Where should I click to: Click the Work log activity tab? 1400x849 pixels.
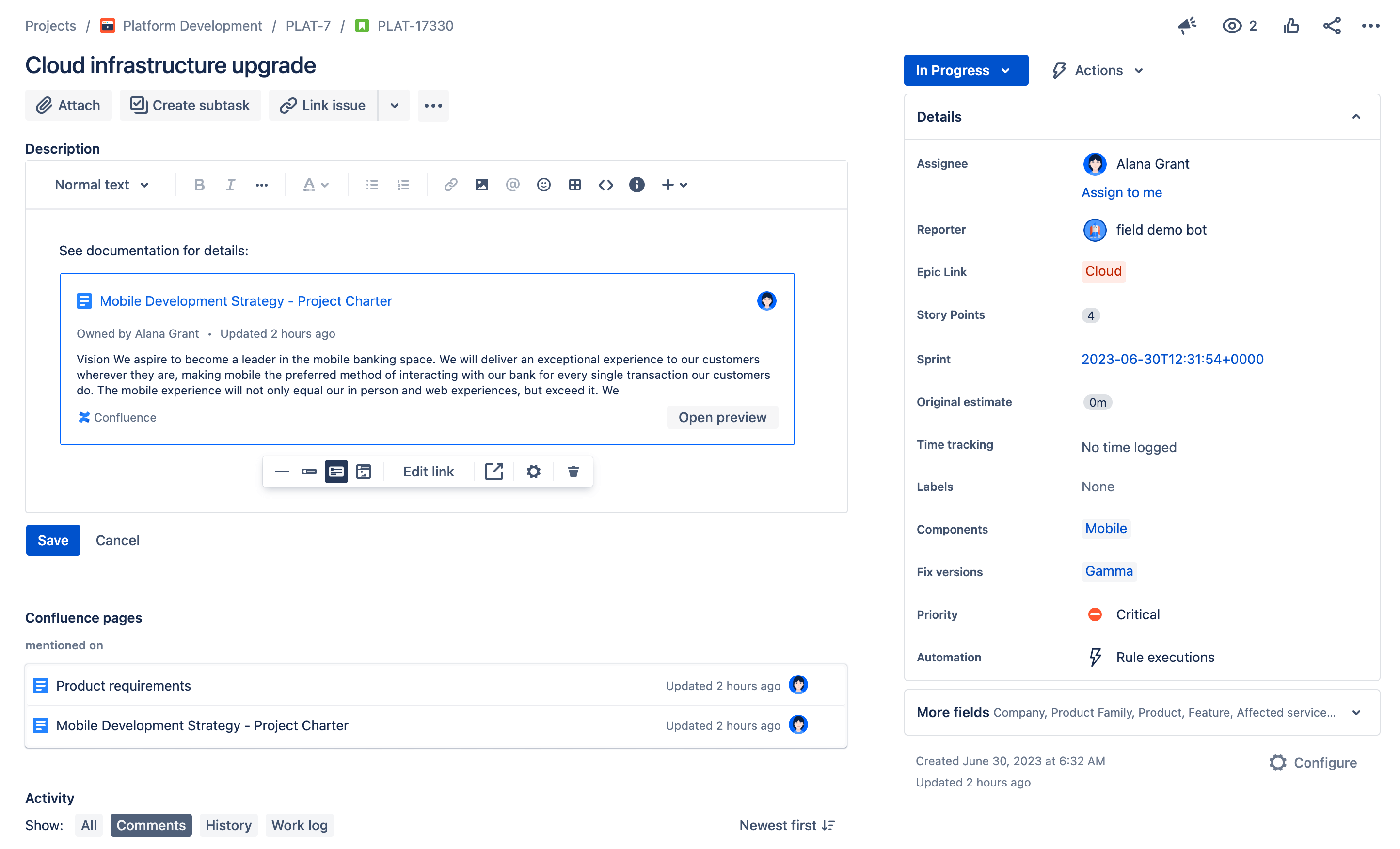(299, 825)
